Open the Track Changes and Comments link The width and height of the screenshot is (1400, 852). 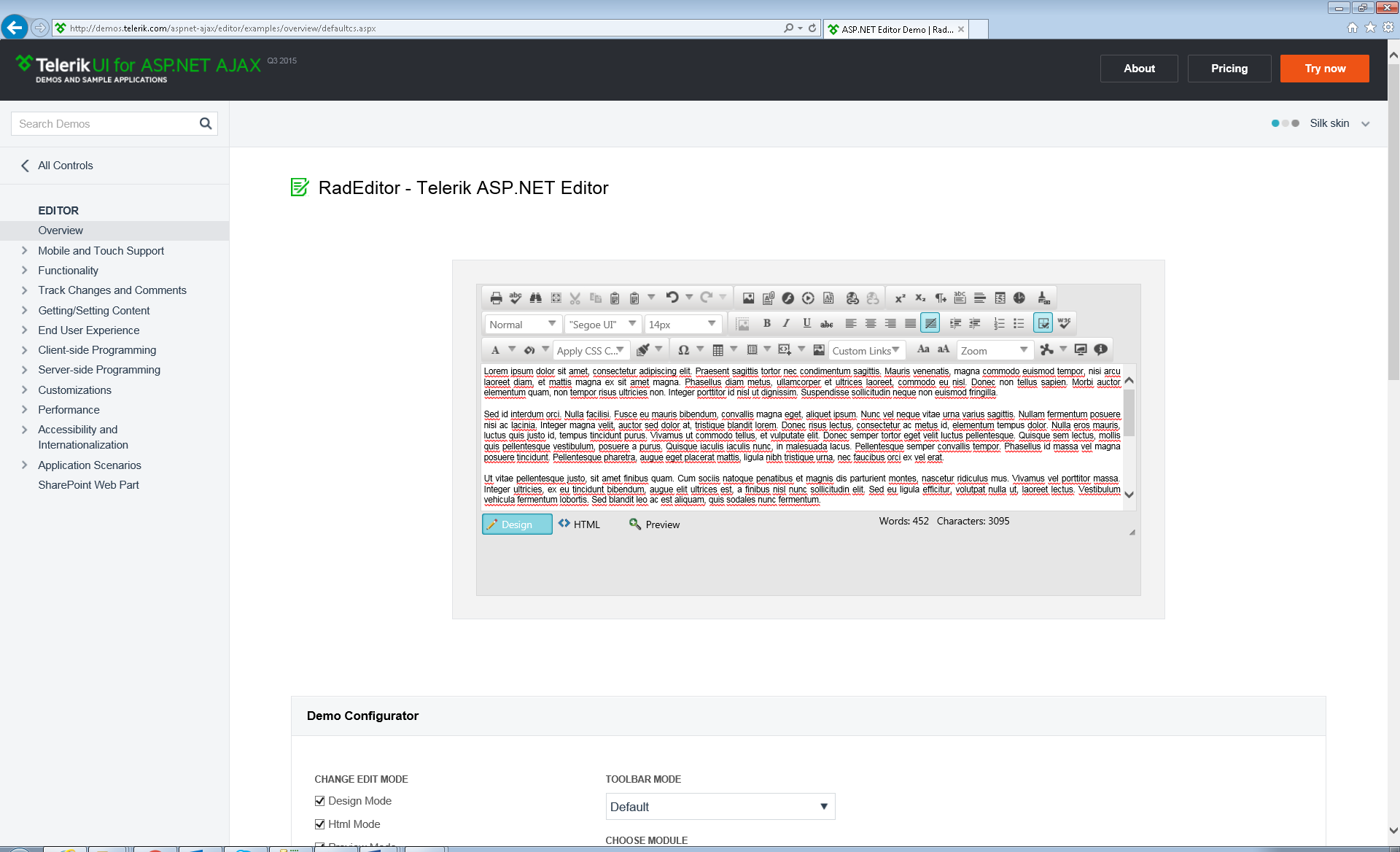(112, 290)
